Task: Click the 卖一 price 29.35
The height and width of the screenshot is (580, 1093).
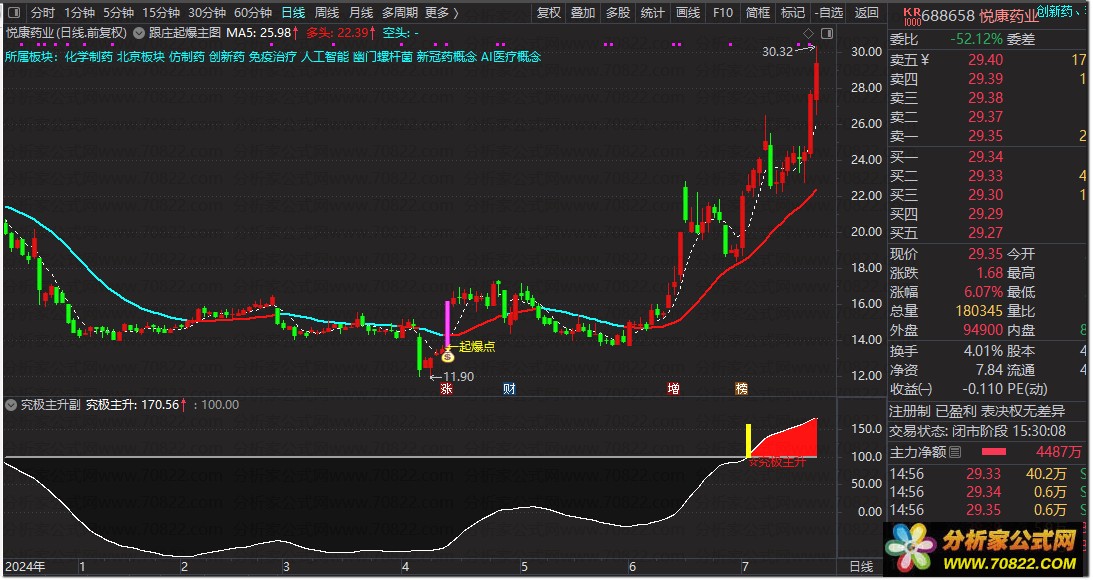Action: [985, 136]
